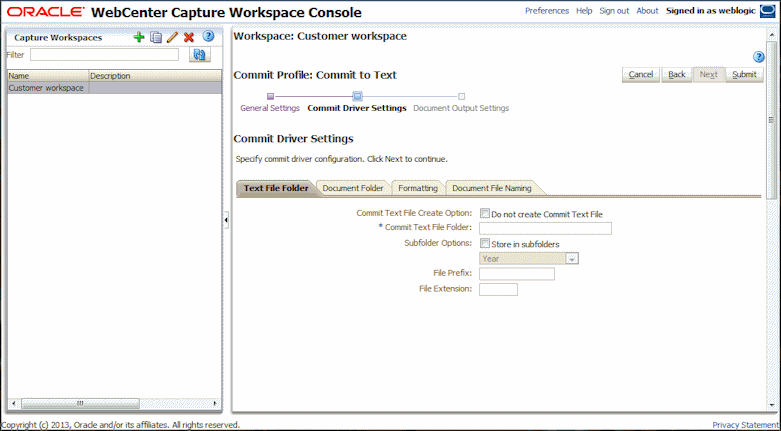Click into the workspace Filter field
Screen dimensions: 781x431
point(104,55)
